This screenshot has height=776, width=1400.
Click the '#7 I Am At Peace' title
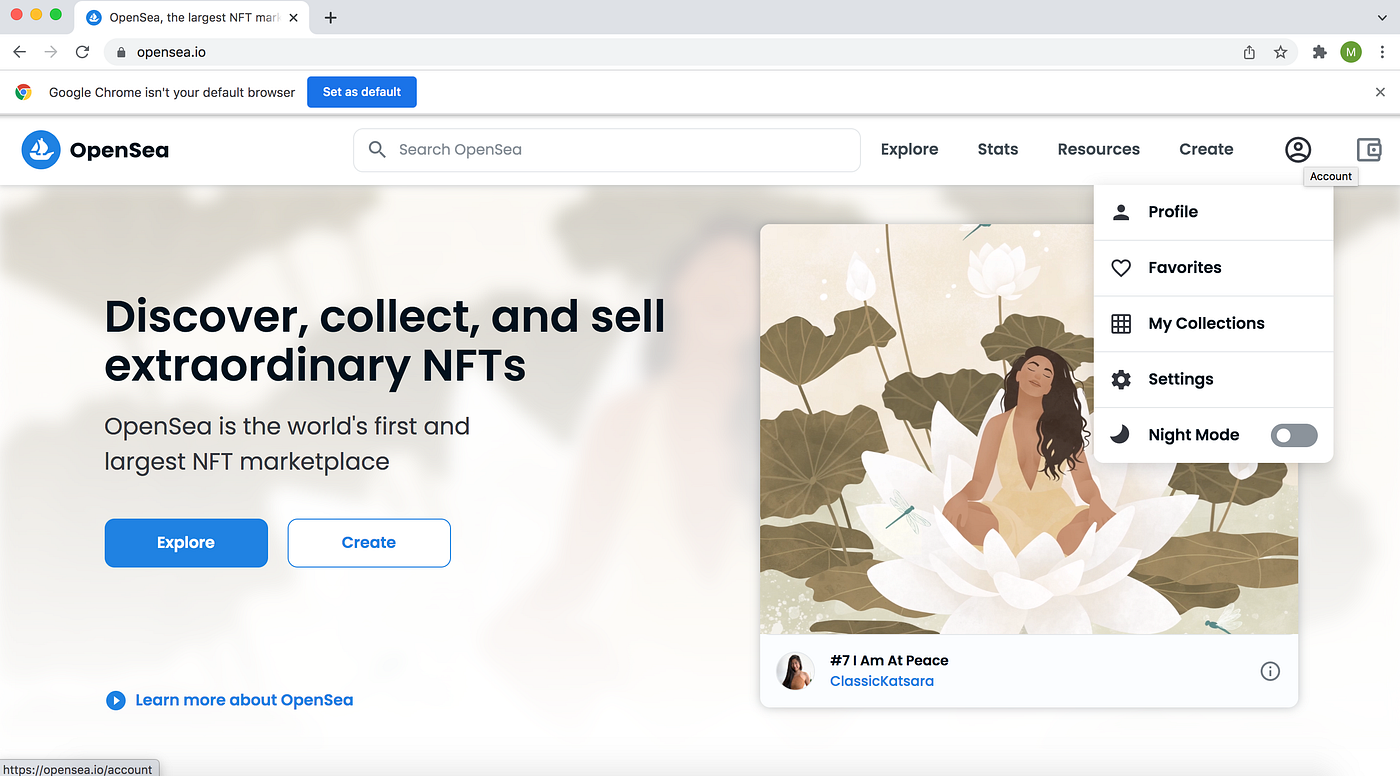click(889, 660)
